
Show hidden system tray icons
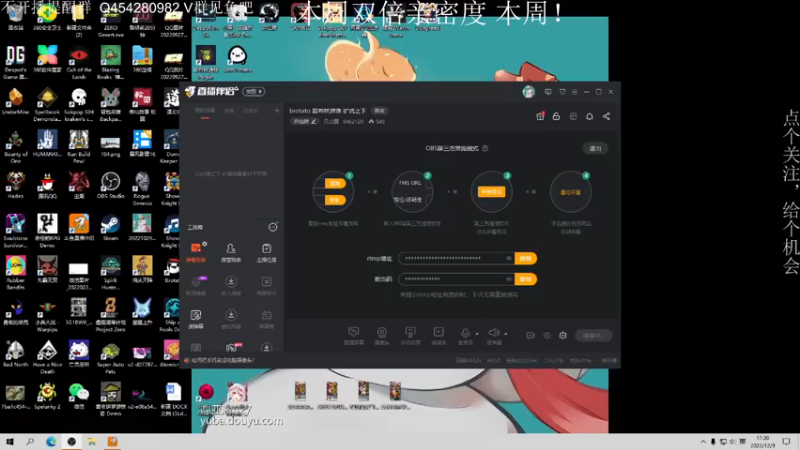pos(703,441)
